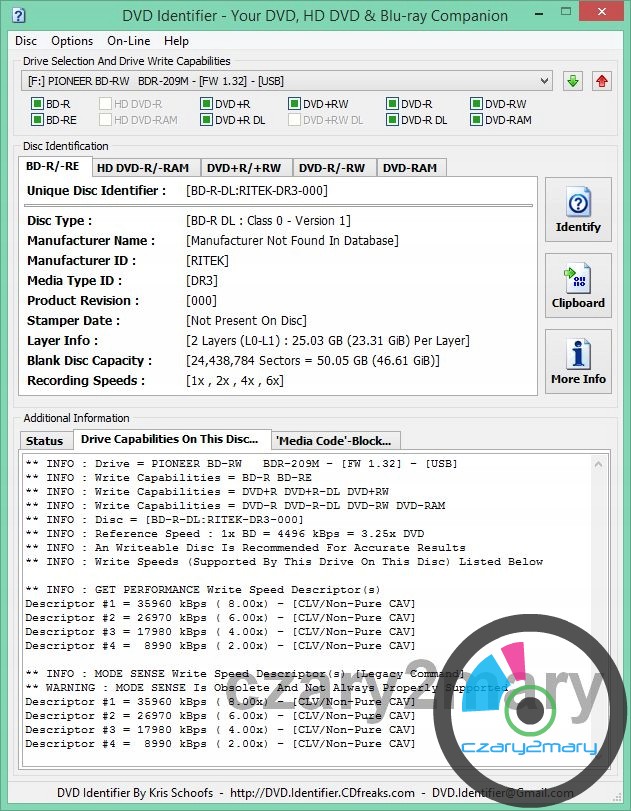Click the DVD Identifier title bar icon
The image size is (631, 811).
coord(17,15)
